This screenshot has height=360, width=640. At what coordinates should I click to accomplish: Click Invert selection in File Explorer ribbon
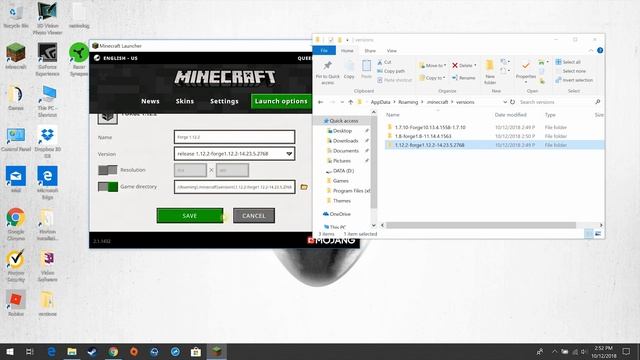tap(574, 80)
